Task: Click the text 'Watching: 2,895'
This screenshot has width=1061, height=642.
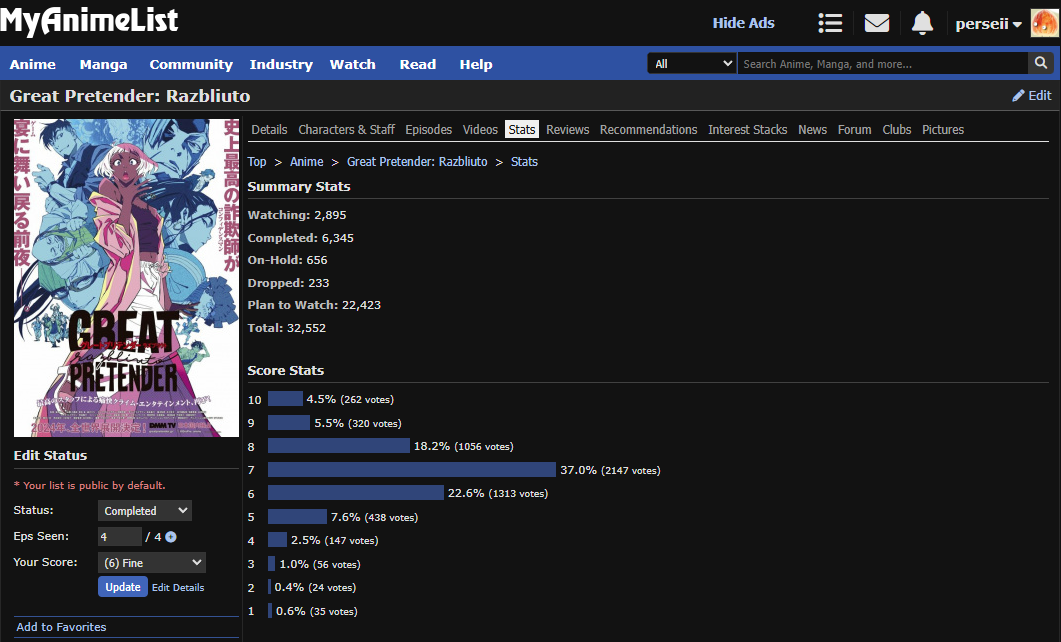Action: (x=297, y=215)
